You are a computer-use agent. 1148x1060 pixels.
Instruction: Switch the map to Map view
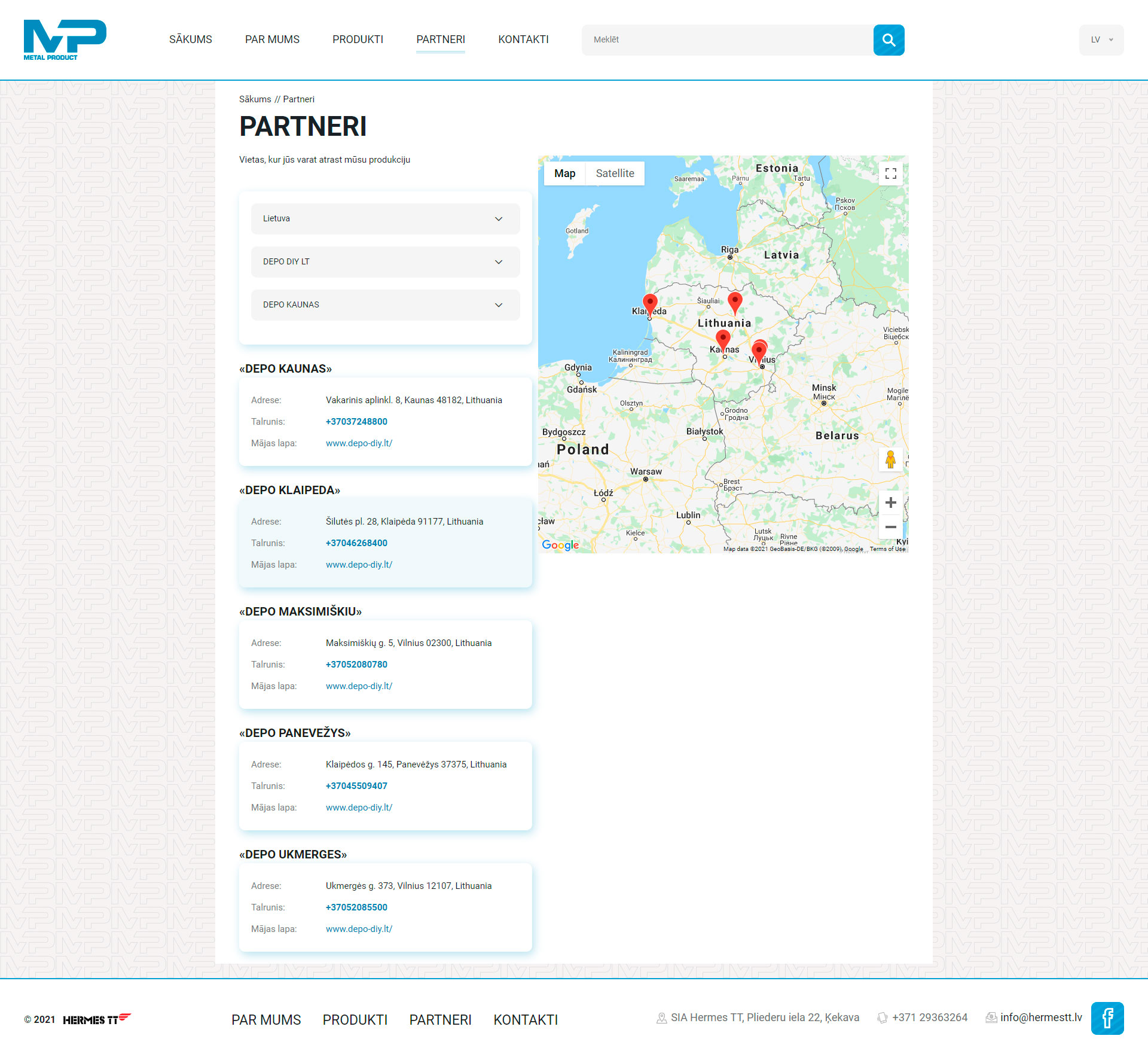[564, 173]
